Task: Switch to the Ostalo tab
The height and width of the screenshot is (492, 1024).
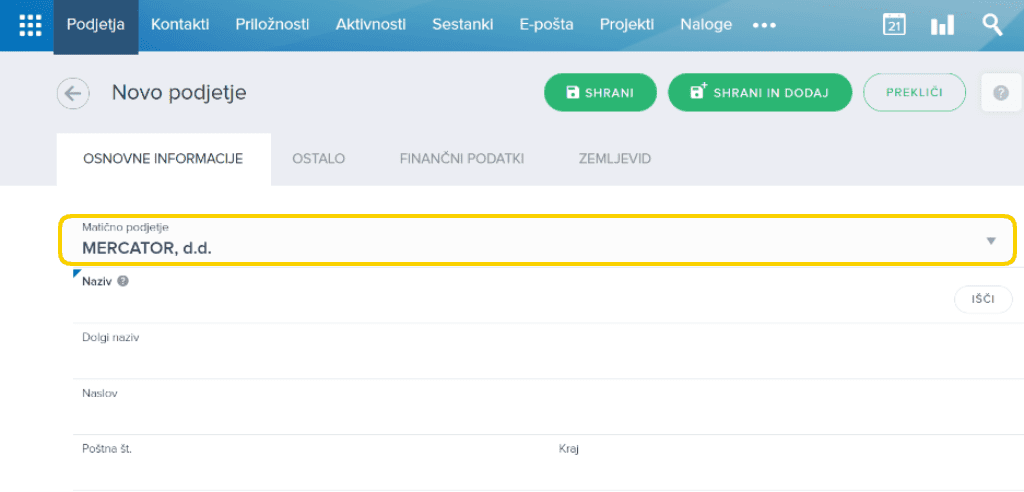Action: tap(319, 159)
